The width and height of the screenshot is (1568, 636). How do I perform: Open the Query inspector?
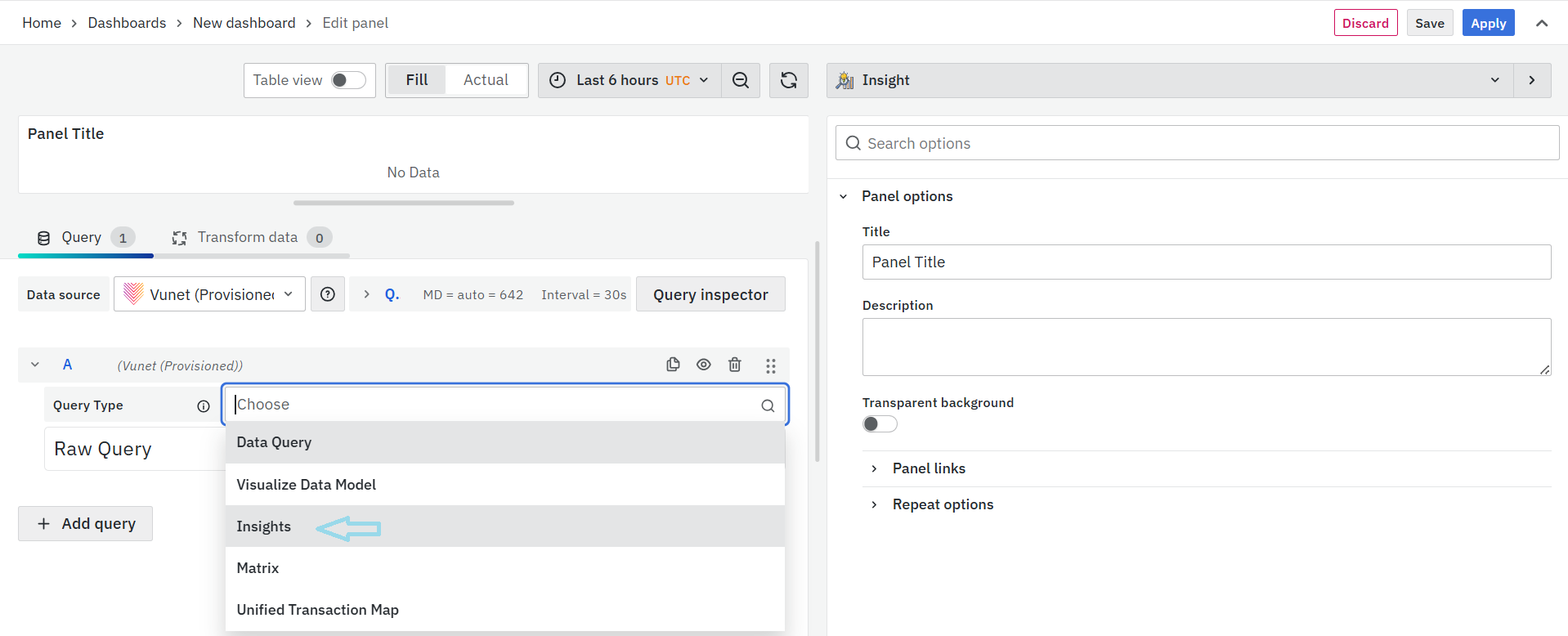[x=710, y=294]
